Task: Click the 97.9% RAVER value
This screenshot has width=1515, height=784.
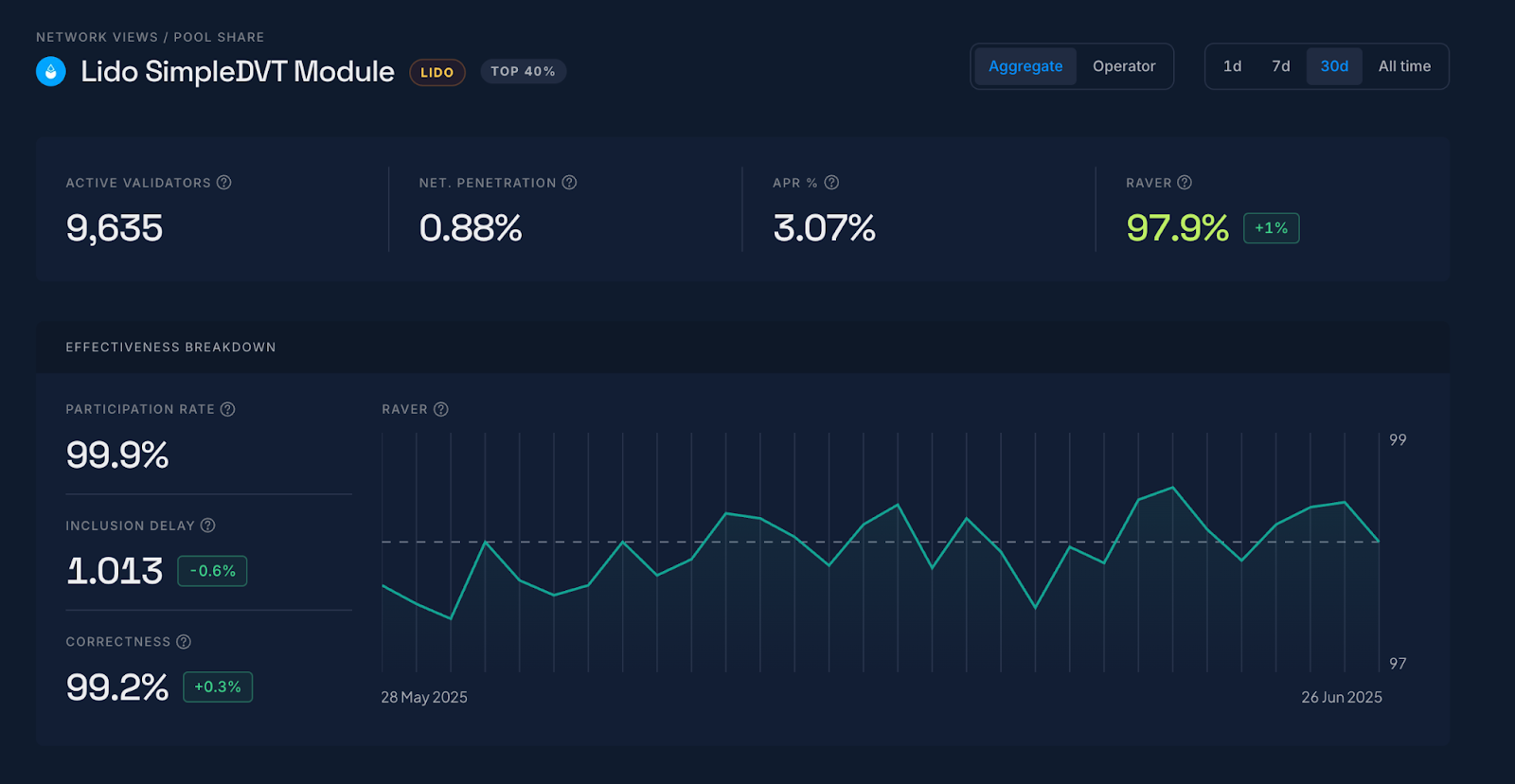Action: (x=1178, y=228)
